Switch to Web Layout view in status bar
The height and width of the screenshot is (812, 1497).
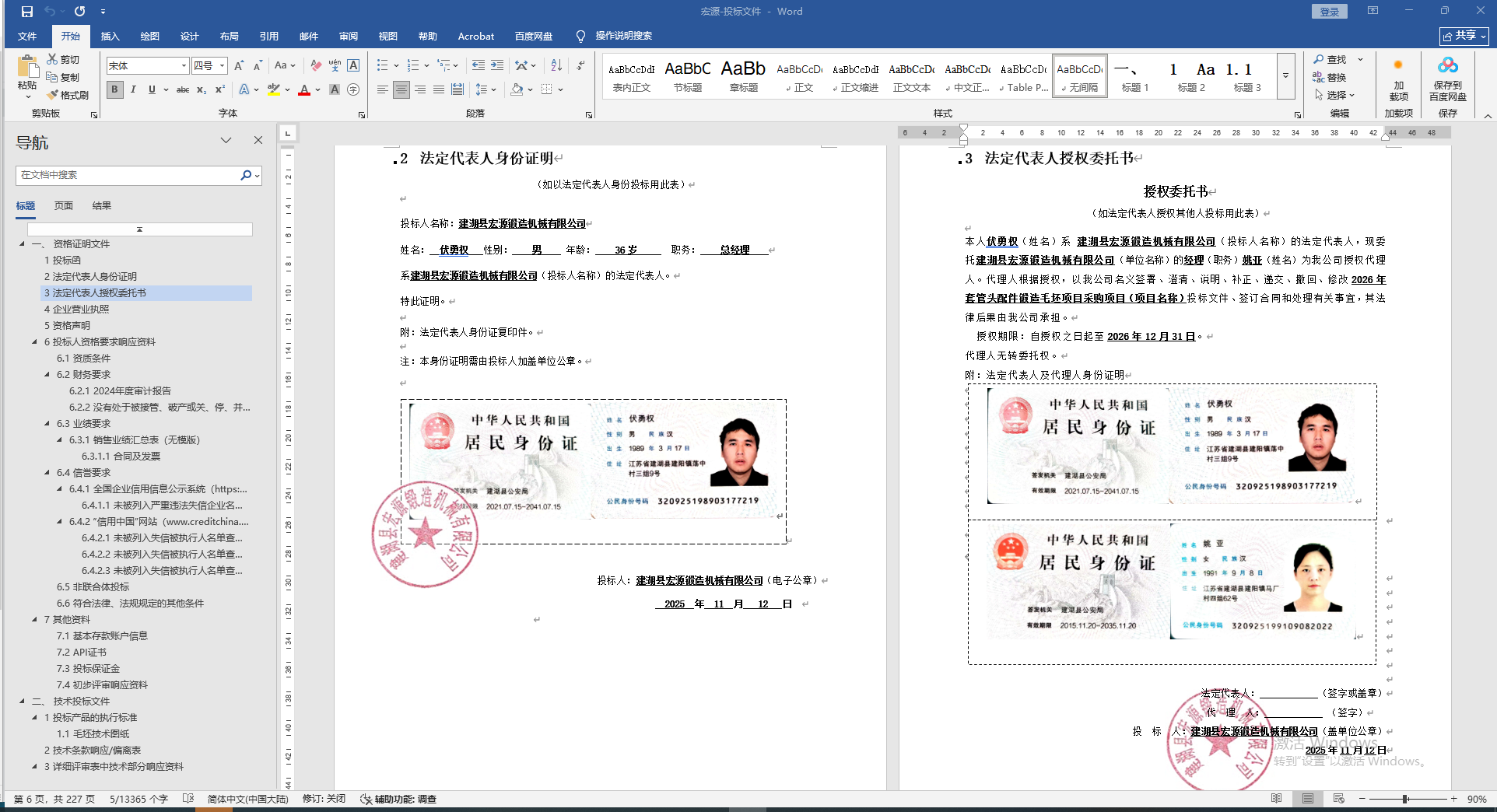tap(1339, 799)
